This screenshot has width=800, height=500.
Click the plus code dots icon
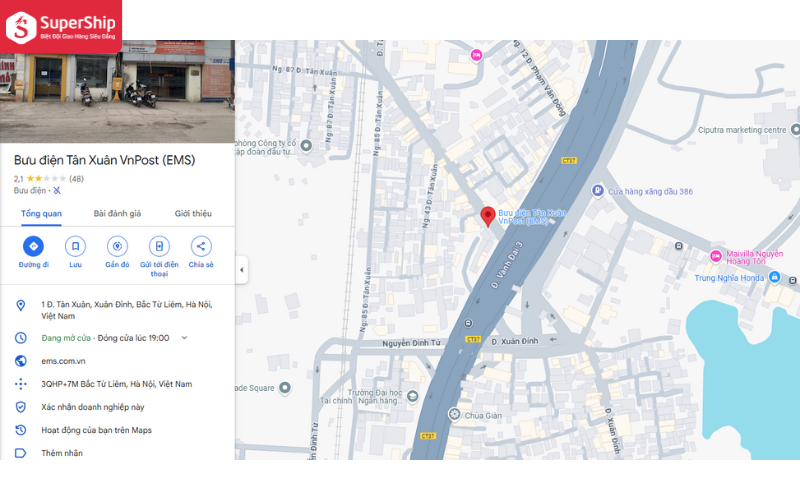(20, 384)
